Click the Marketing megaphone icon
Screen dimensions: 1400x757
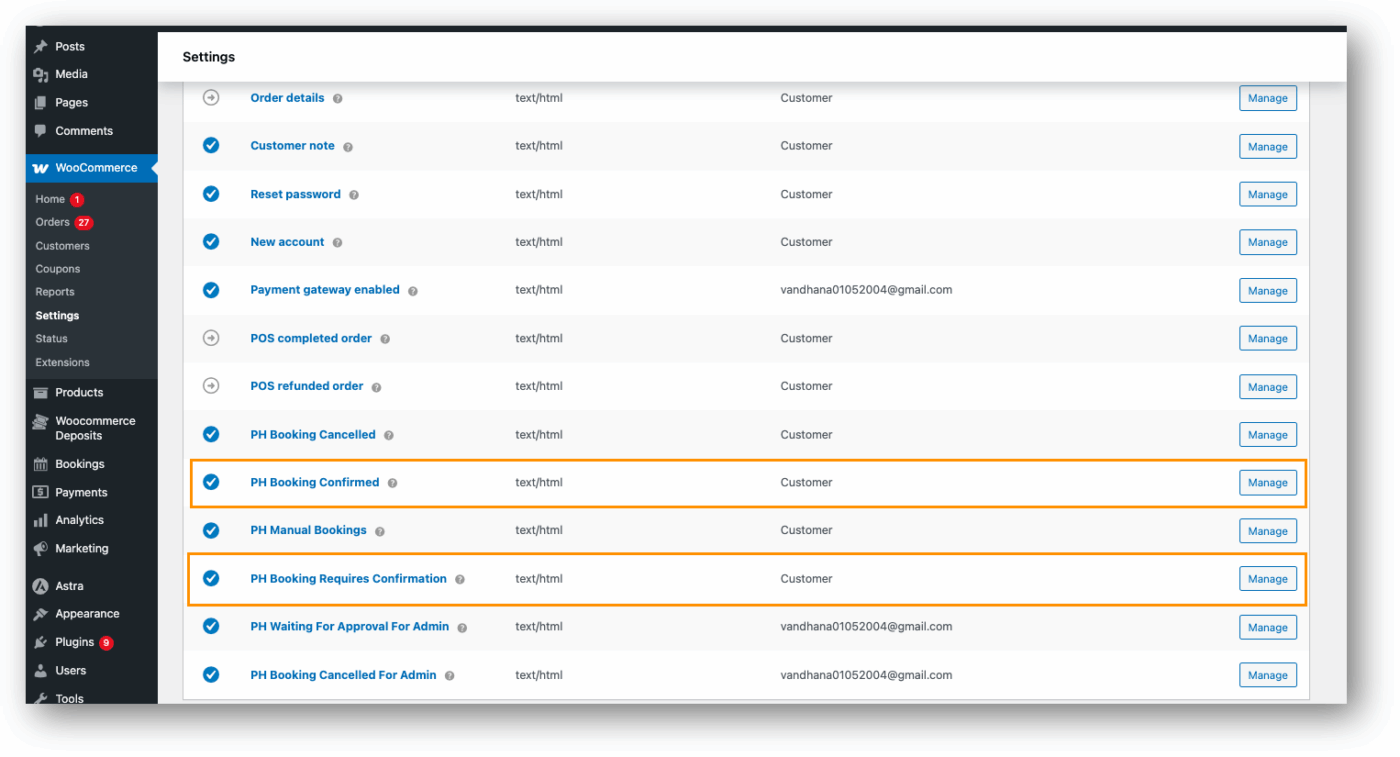click(x=41, y=549)
